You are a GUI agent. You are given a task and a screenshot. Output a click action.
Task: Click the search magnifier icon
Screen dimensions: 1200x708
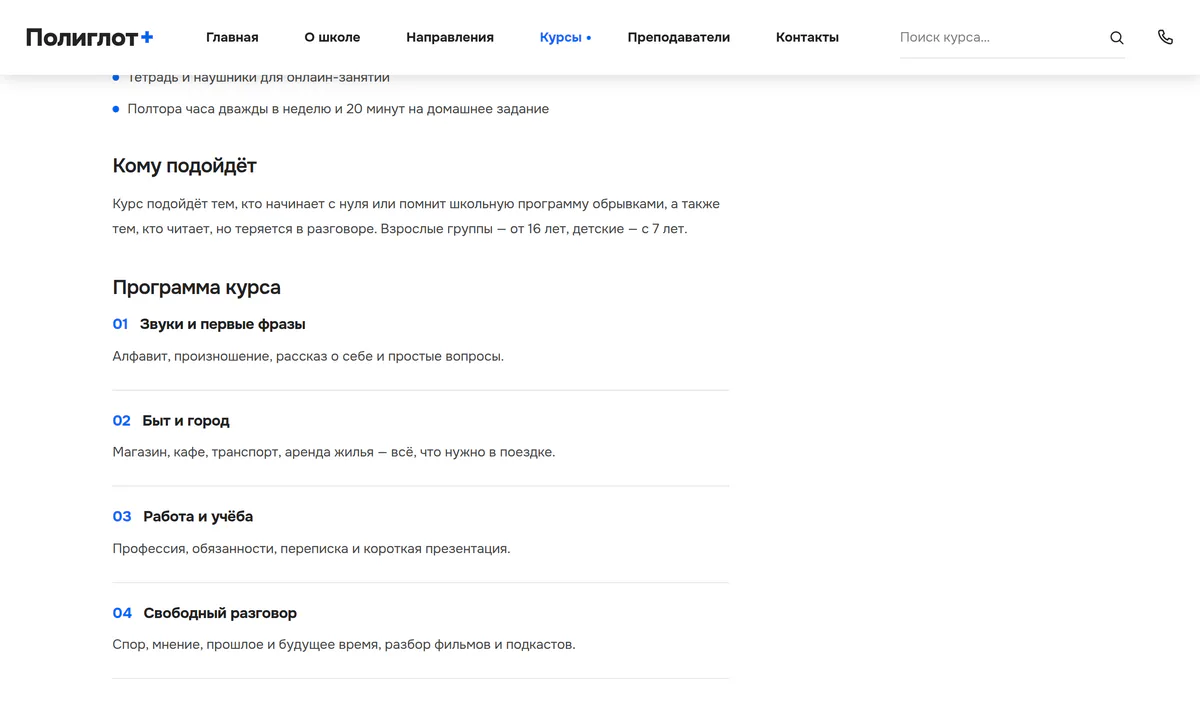[x=1117, y=38]
